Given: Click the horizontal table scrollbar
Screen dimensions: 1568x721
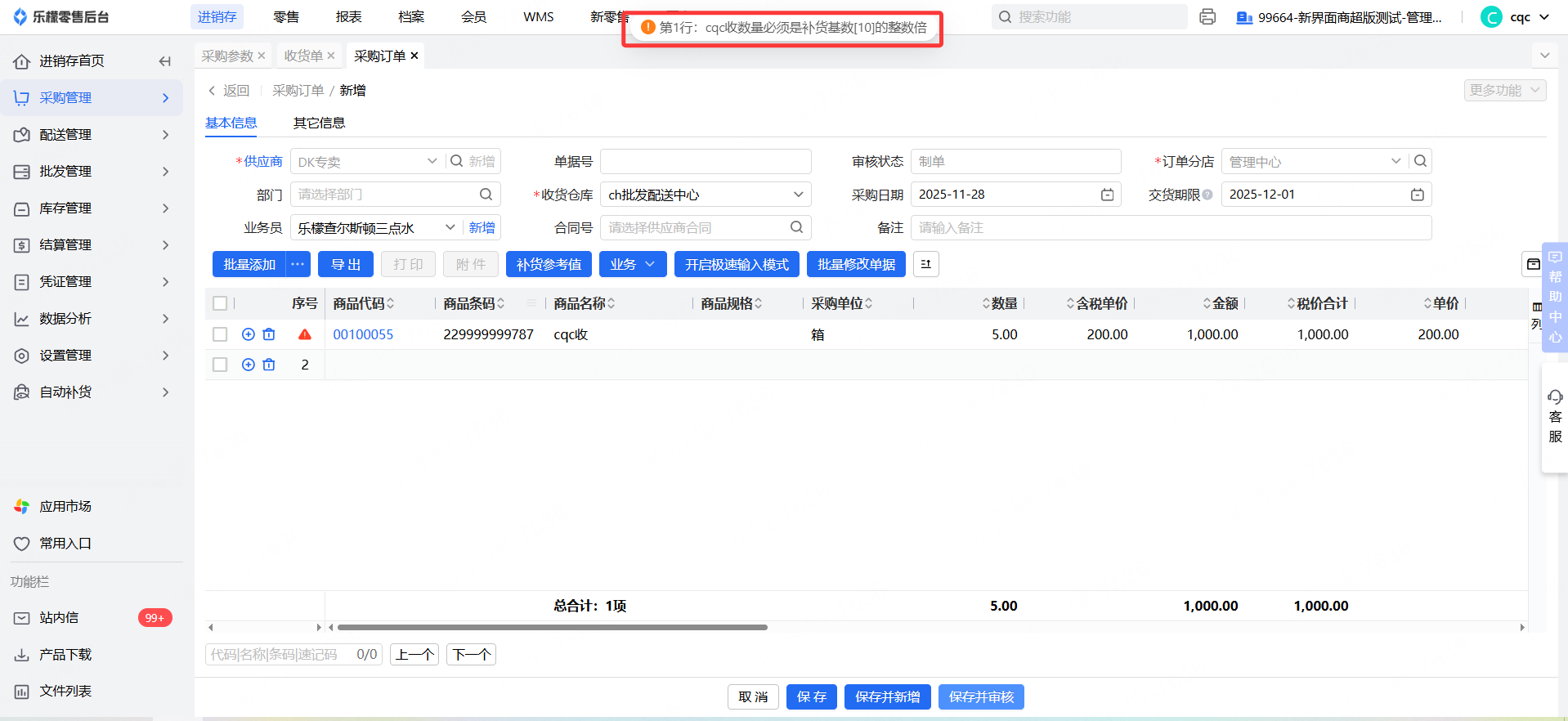Looking at the screenshot, I should pos(553,627).
